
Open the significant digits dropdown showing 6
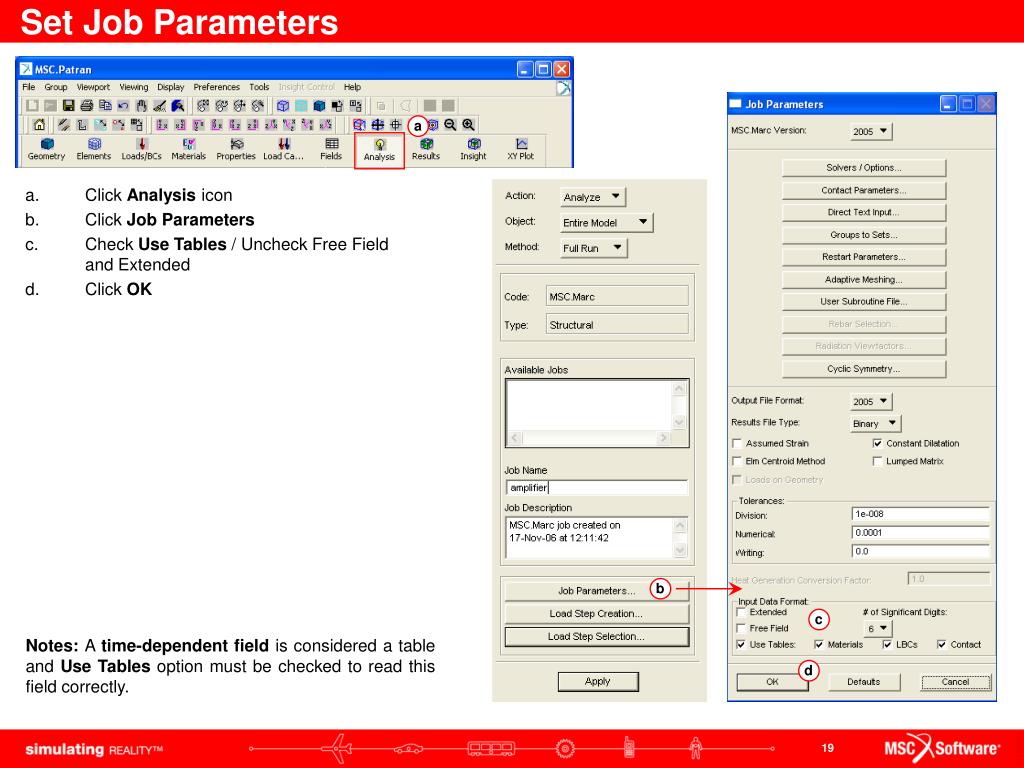(x=878, y=628)
